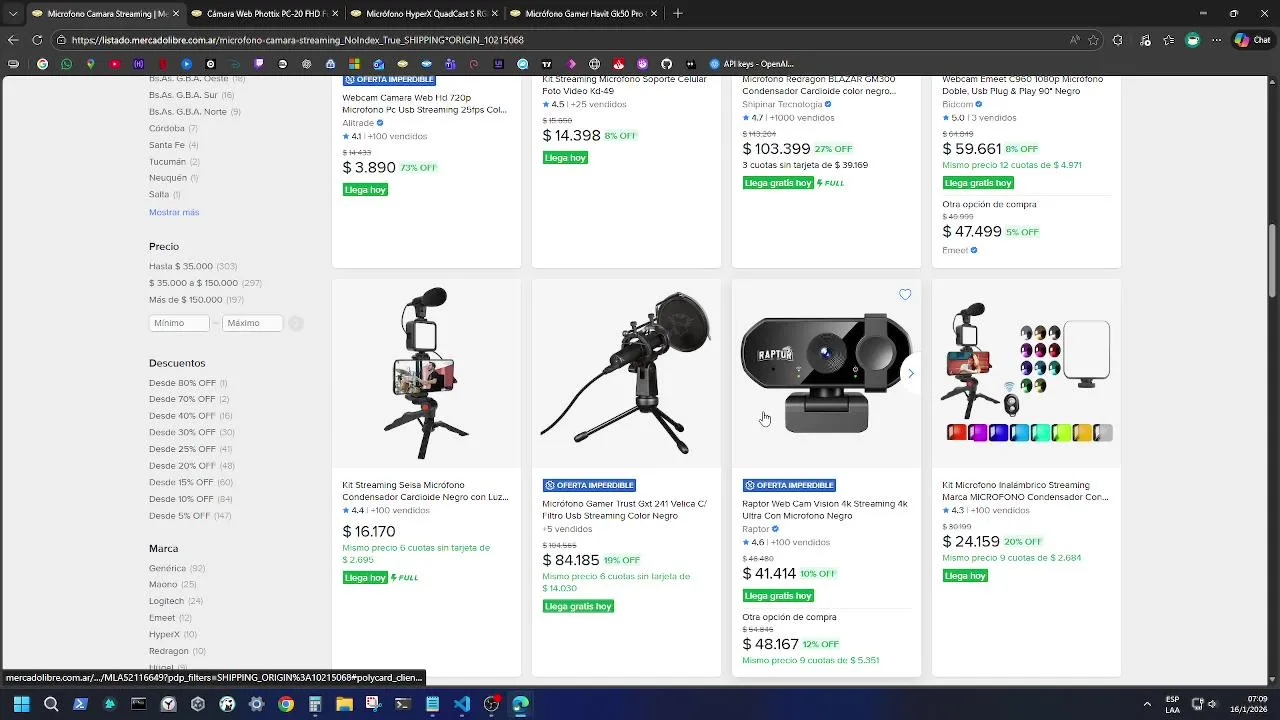The width and height of the screenshot is (1280, 720).
Task: Open File Explorer from taskbar
Action: coord(344,704)
